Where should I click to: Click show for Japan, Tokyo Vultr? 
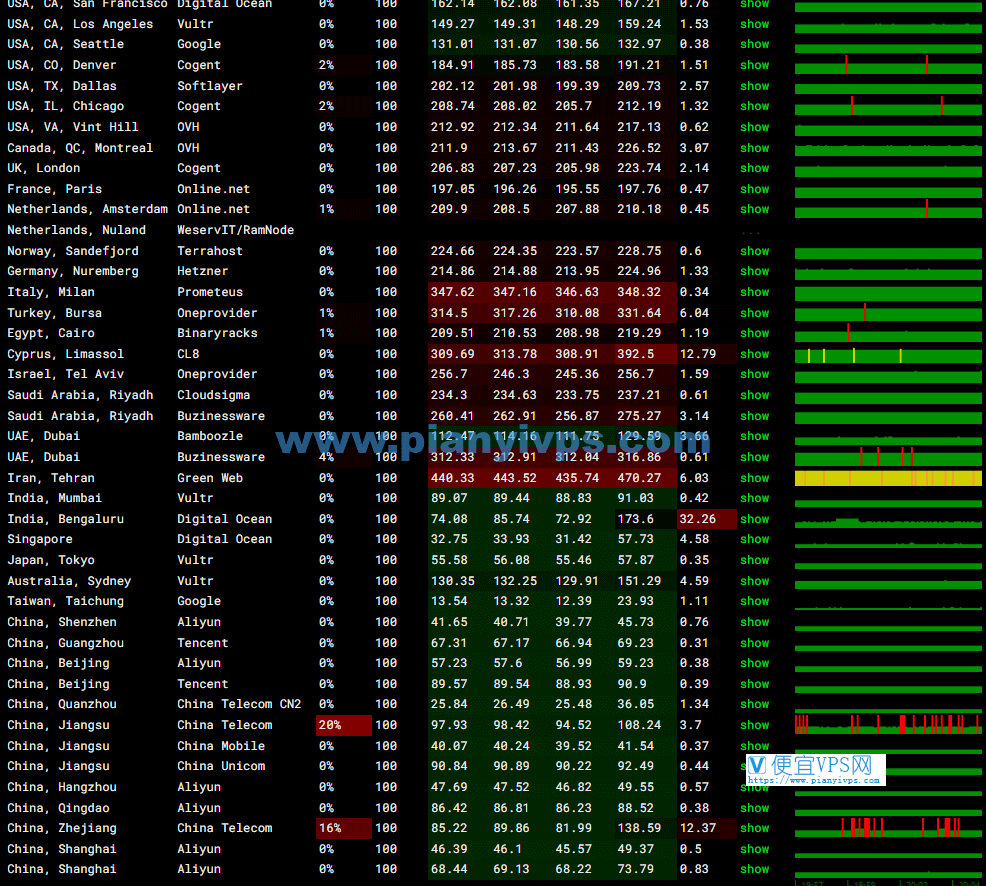coord(755,560)
